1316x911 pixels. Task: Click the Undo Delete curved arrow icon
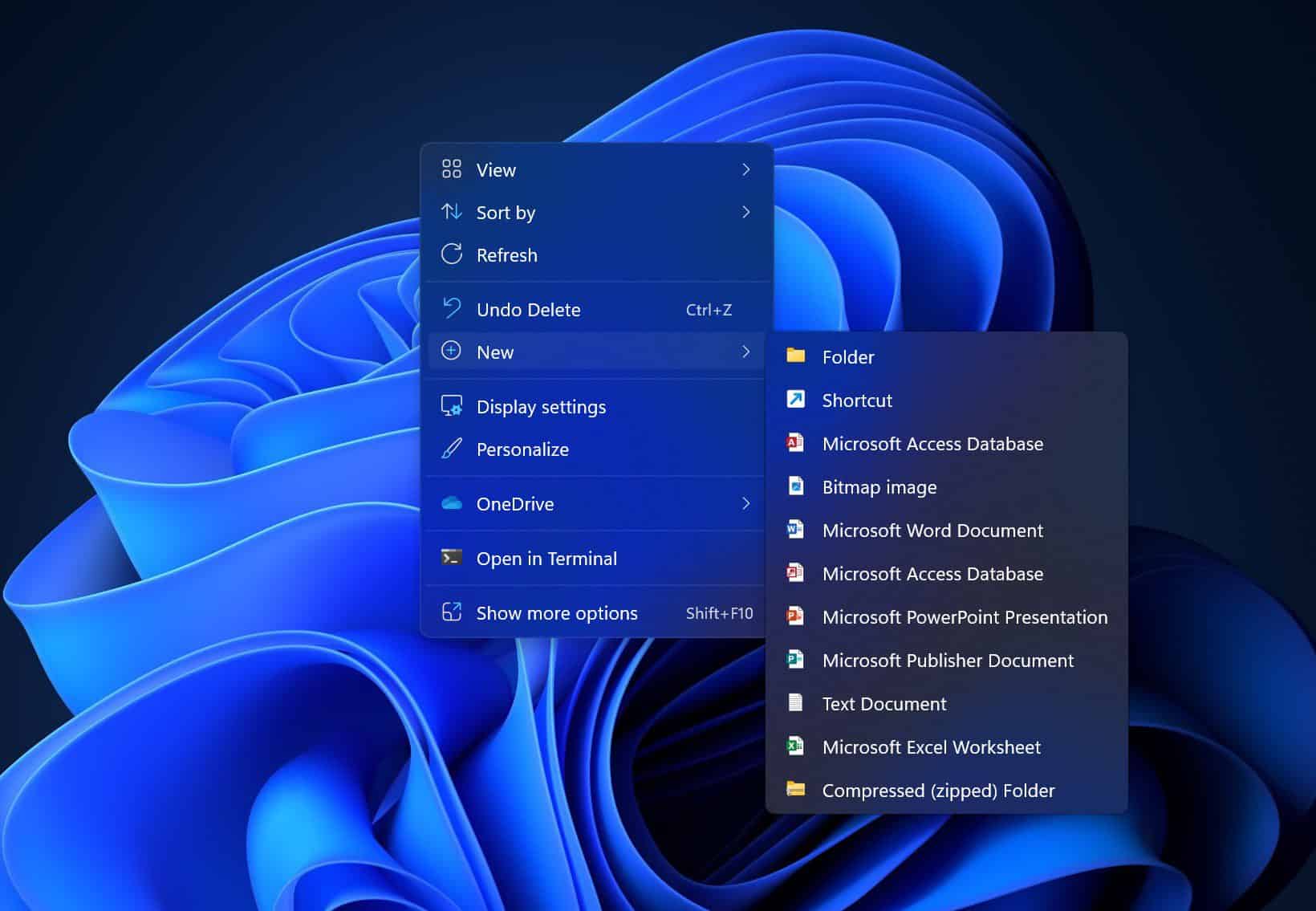click(x=452, y=308)
